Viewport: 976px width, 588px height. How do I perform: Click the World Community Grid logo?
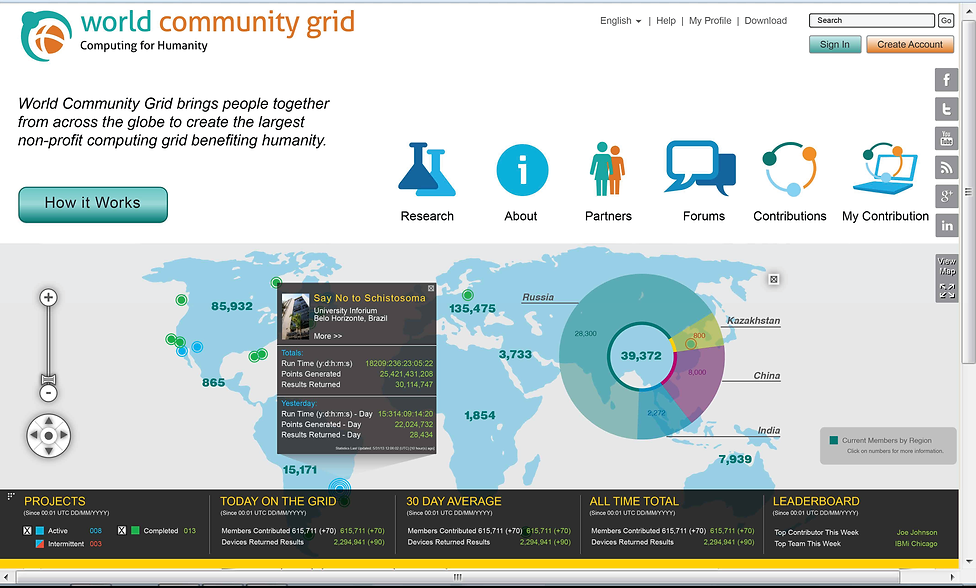(x=188, y=35)
